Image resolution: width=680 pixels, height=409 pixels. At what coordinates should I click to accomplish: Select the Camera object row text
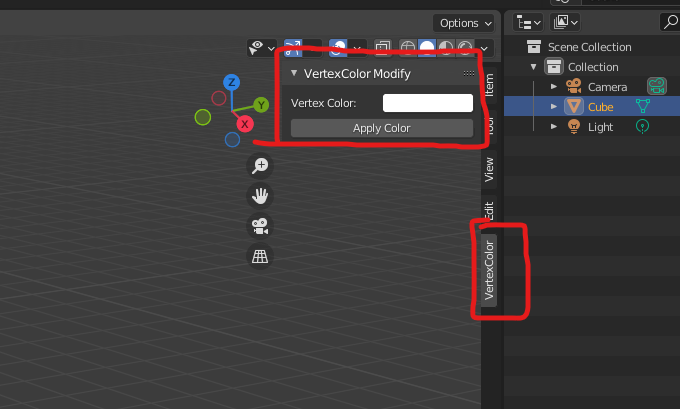click(607, 87)
